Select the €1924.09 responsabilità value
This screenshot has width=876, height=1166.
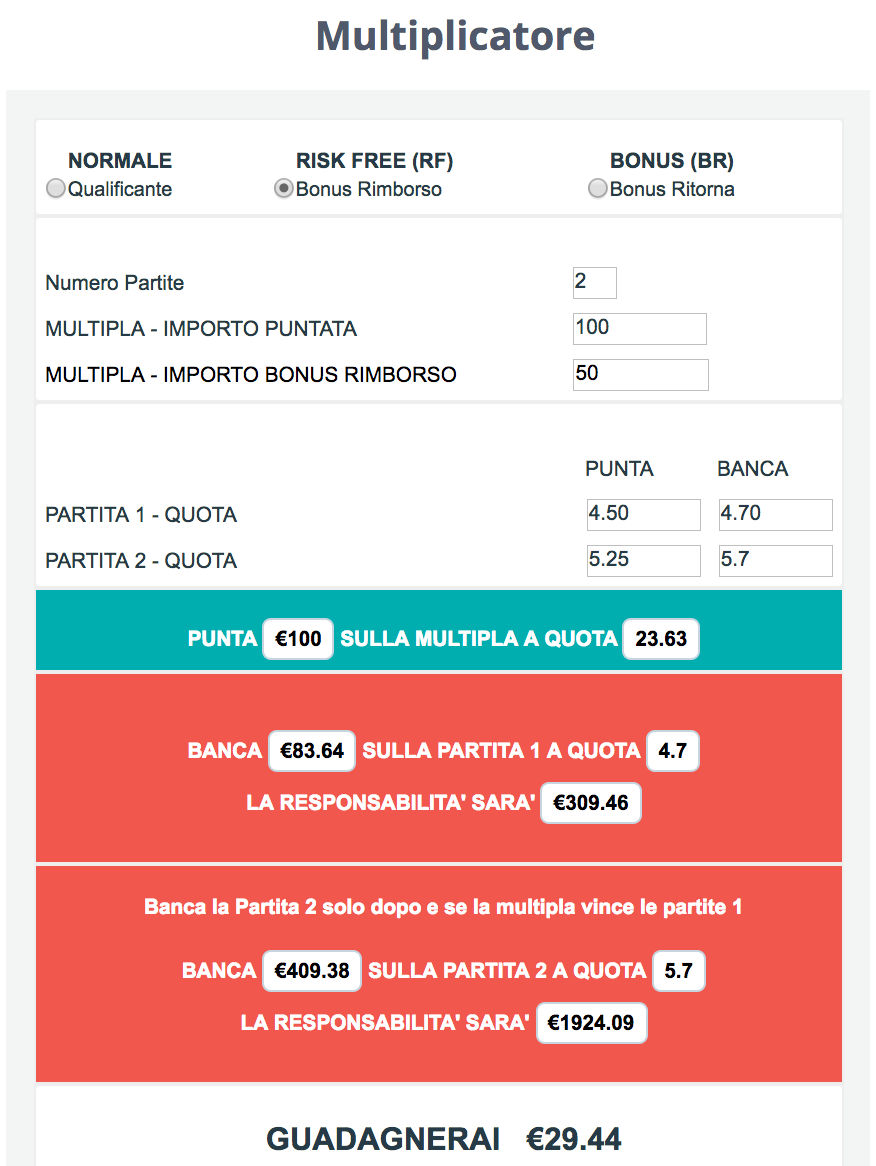(591, 1023)
